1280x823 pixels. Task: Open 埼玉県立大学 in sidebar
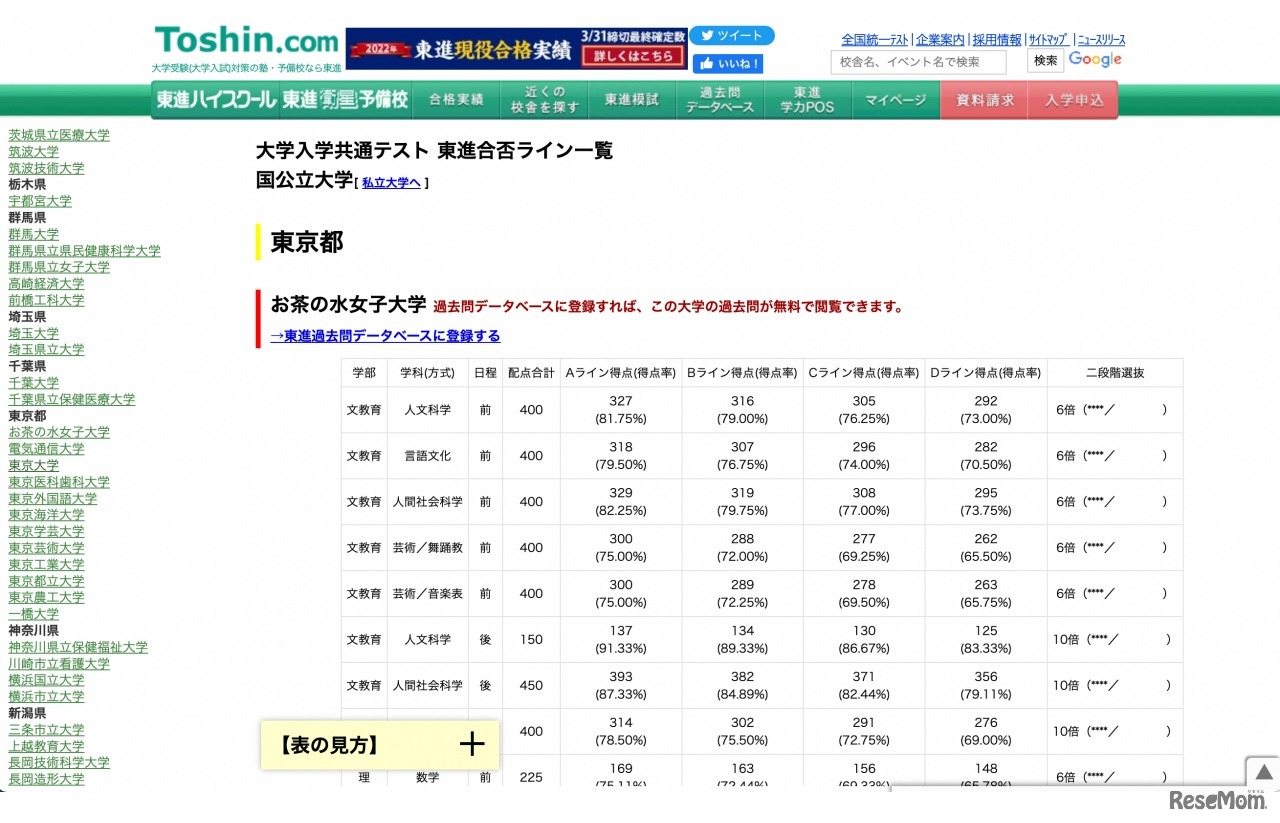click(x=46, y=350)
